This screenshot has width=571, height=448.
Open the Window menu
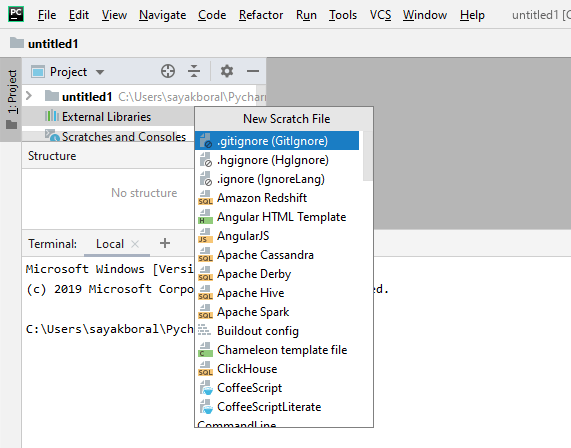tap(425, 15)
